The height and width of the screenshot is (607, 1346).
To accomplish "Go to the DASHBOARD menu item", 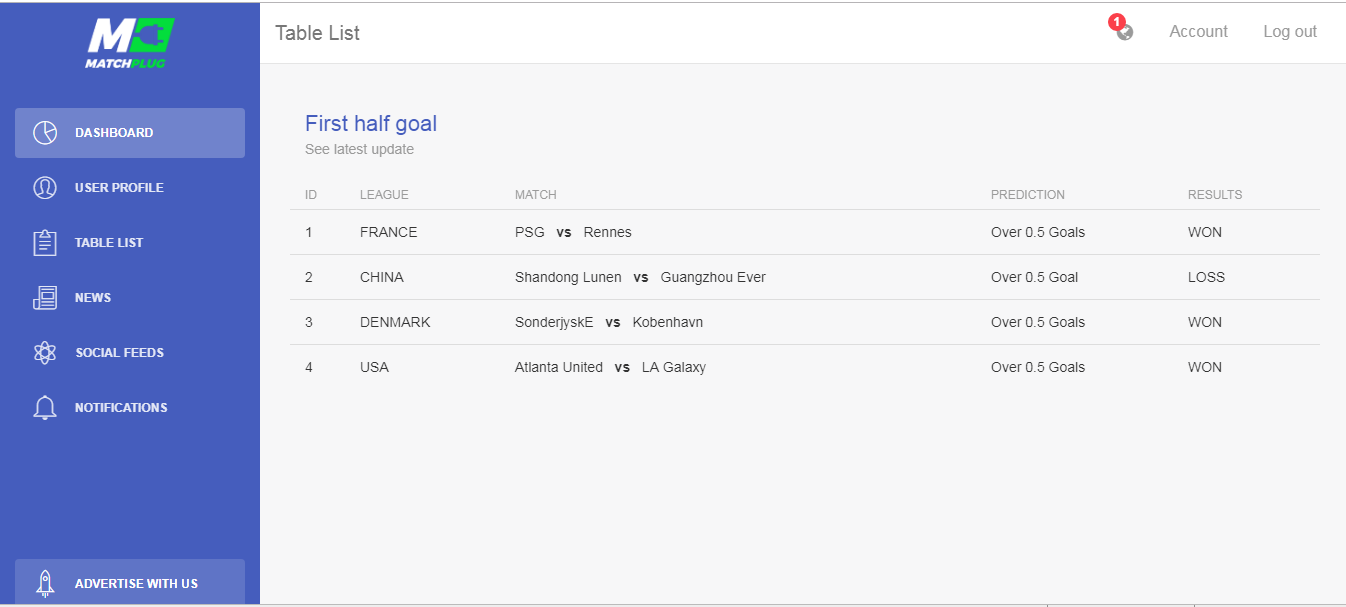I will [130, 133].
